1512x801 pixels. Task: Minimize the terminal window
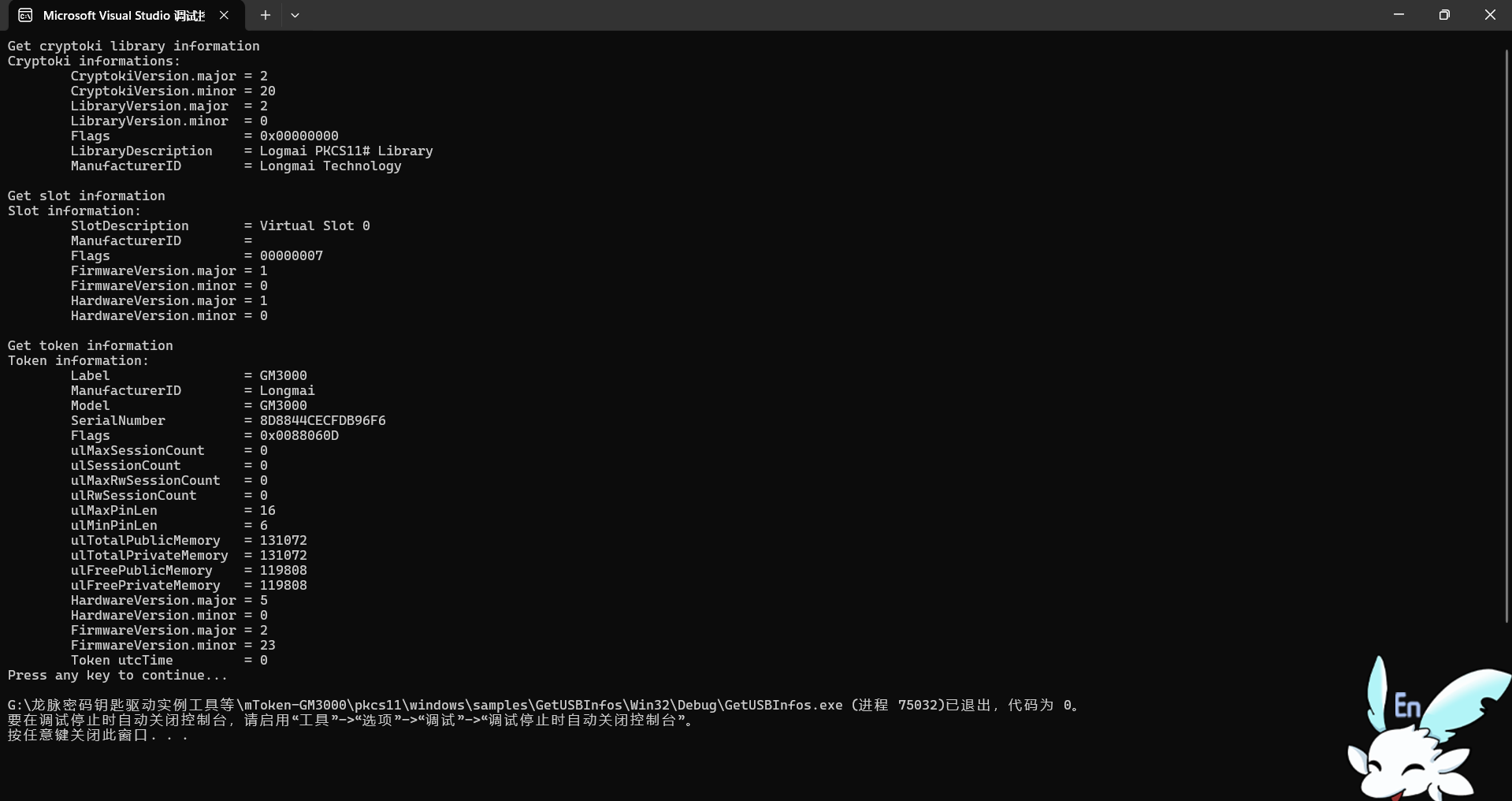[1399, 15]
